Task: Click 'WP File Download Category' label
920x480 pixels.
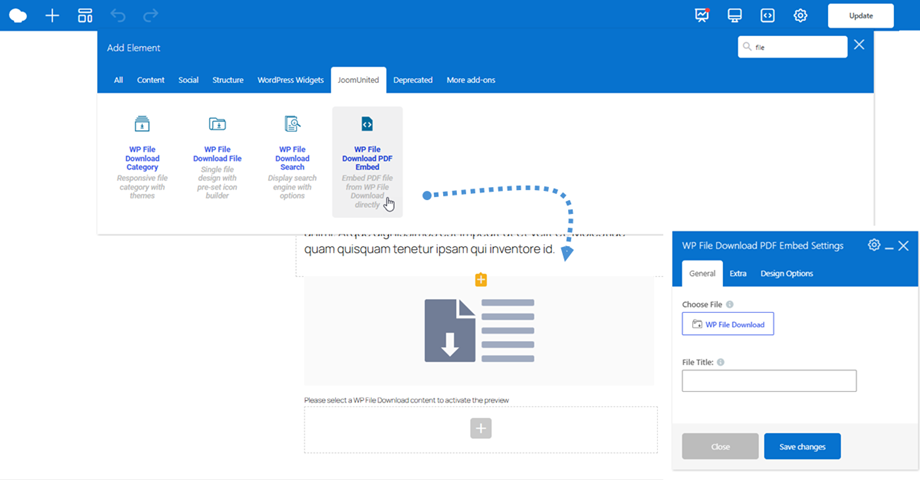Action: [142, 158]
